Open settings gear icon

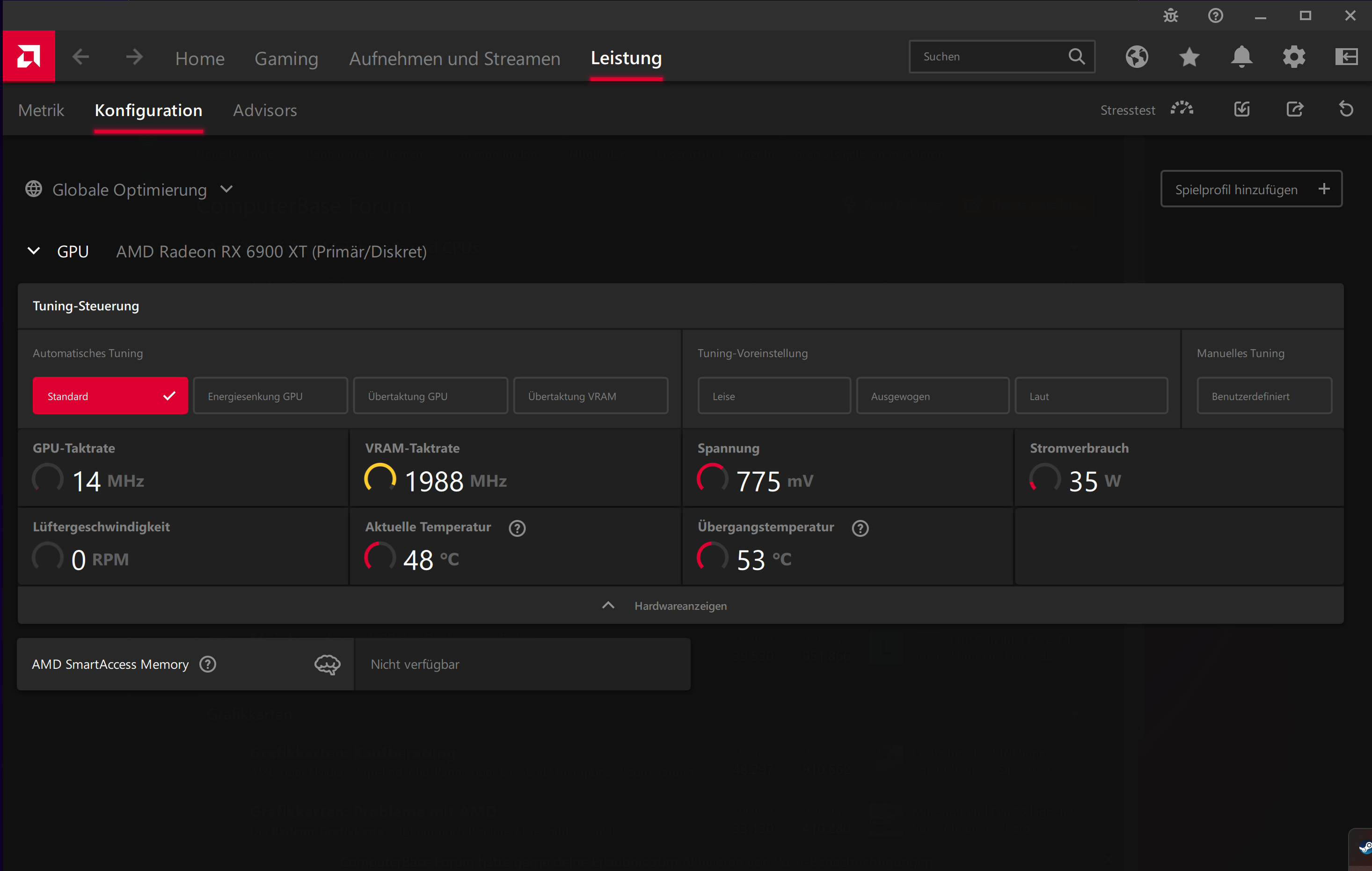point(1293,57)
